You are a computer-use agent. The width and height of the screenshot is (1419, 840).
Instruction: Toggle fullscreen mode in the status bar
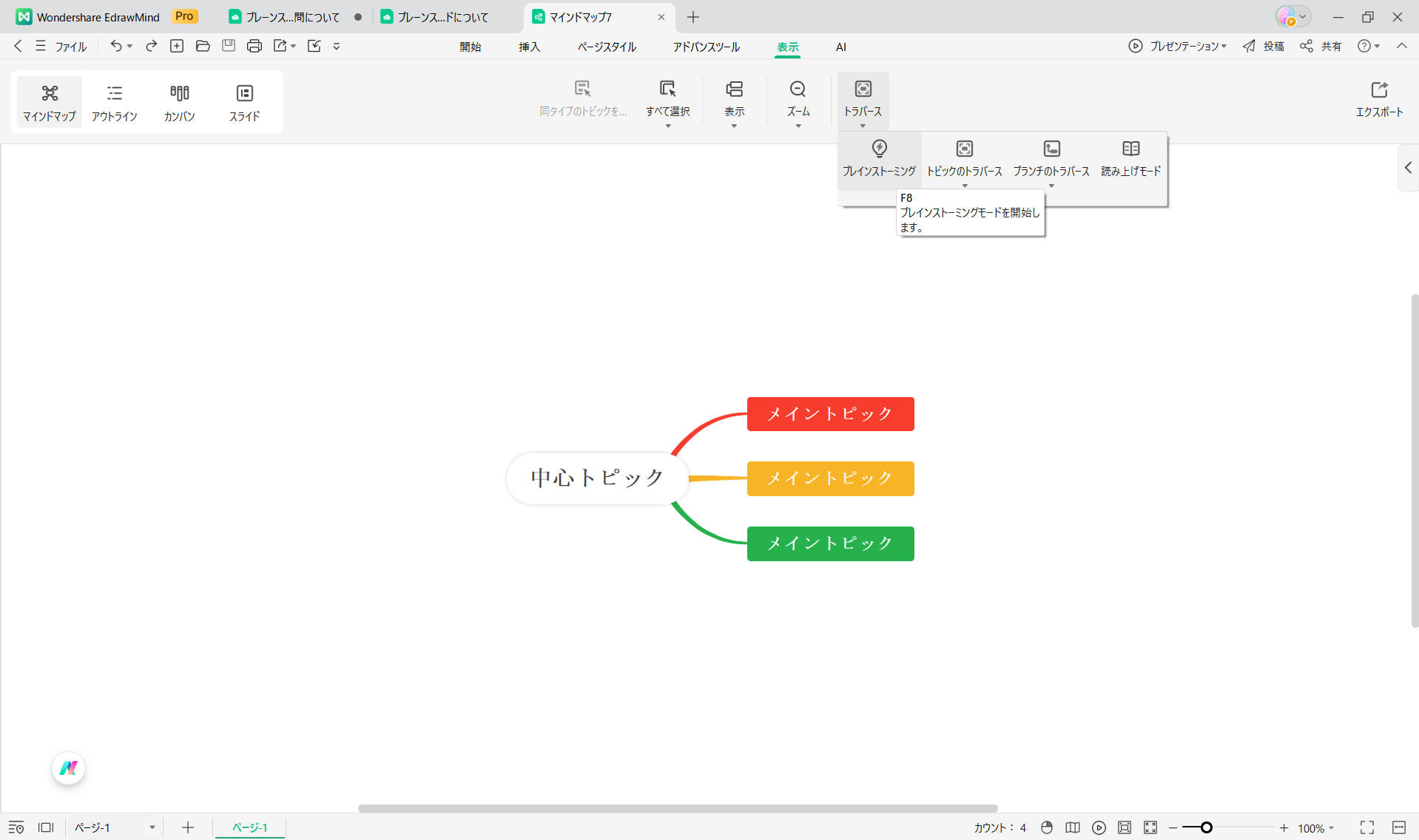coord(1365,827)
